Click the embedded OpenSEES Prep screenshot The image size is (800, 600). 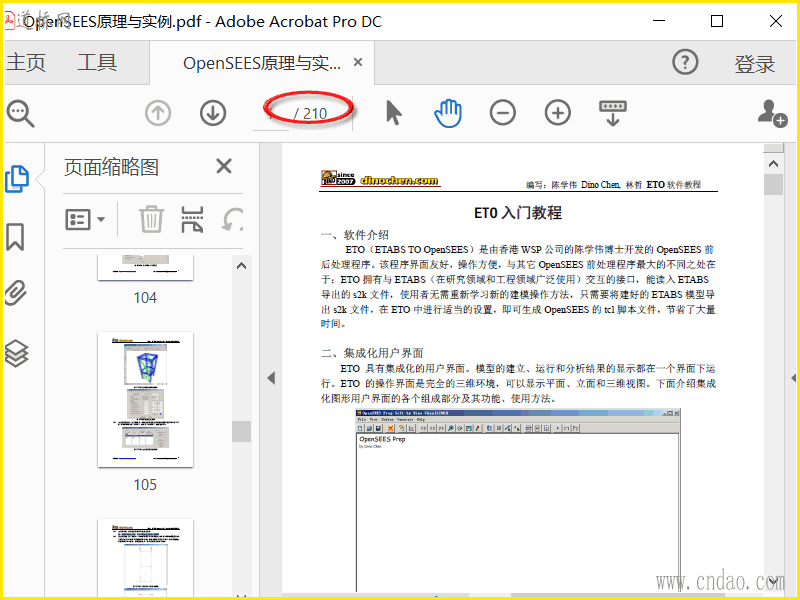tap(518, 500)
